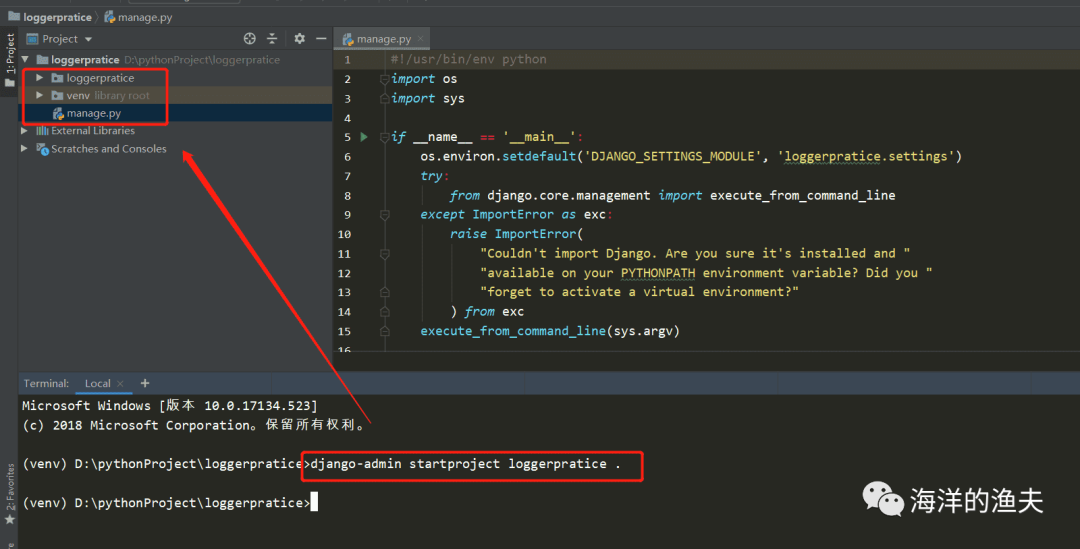Click the django-admin startproject command text
The height and width of the screenshot is (549, 1080).
(465, 464)
